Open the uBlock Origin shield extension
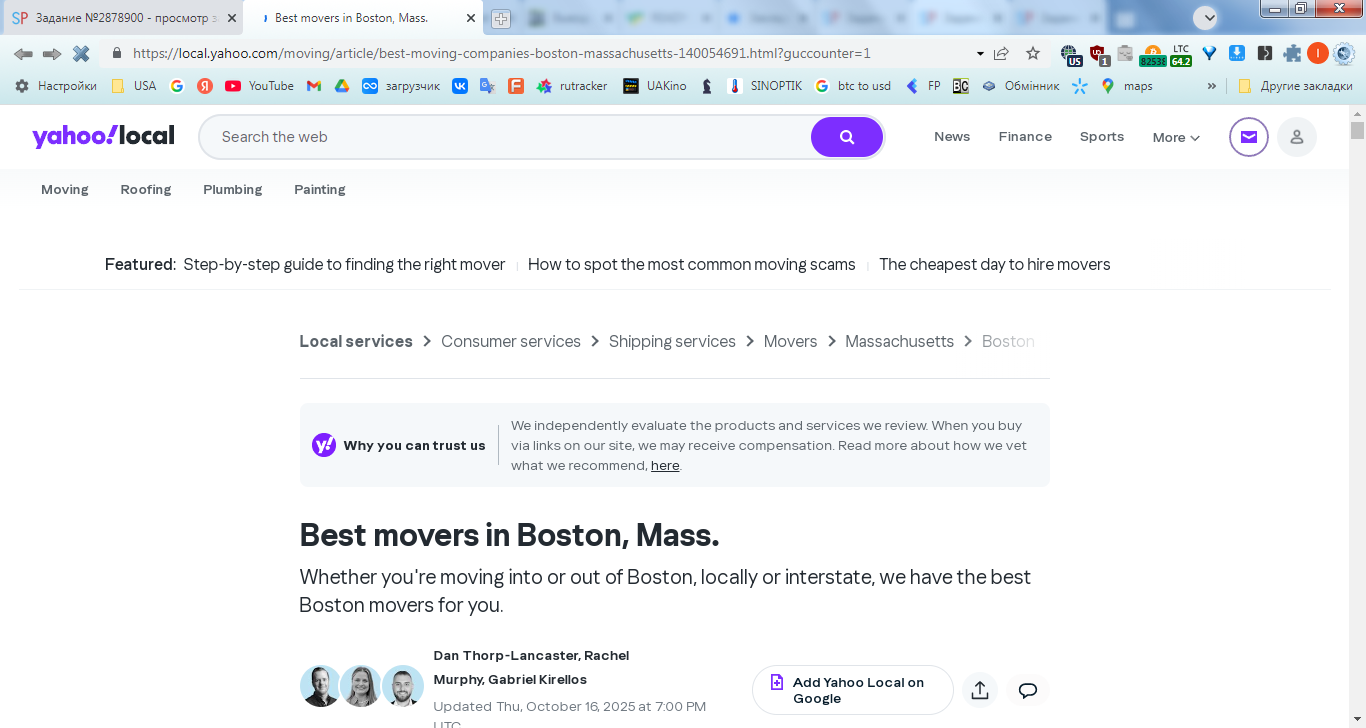 pyautogui.click(x=1099, y=54)
